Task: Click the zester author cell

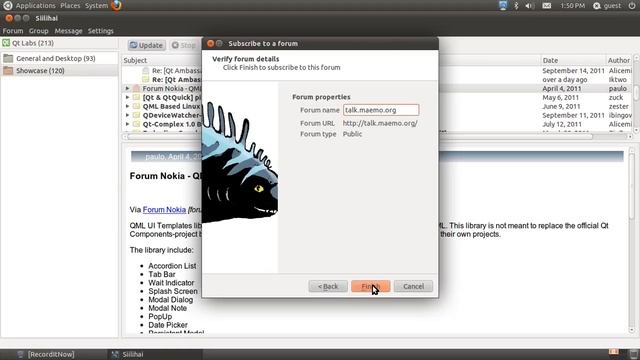Action: tap(619, 107)
